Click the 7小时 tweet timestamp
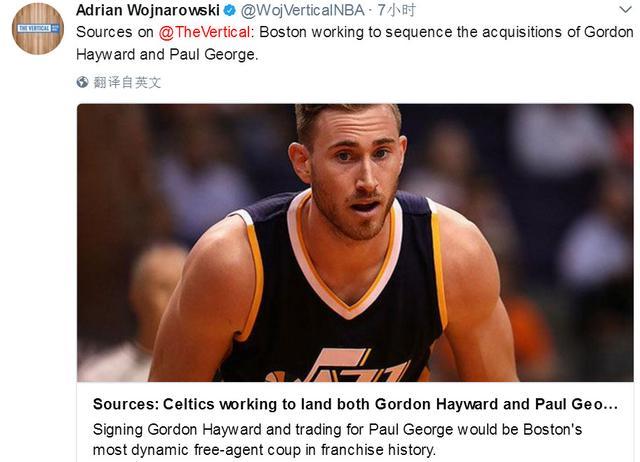The image size is (640, 462). 396,10
